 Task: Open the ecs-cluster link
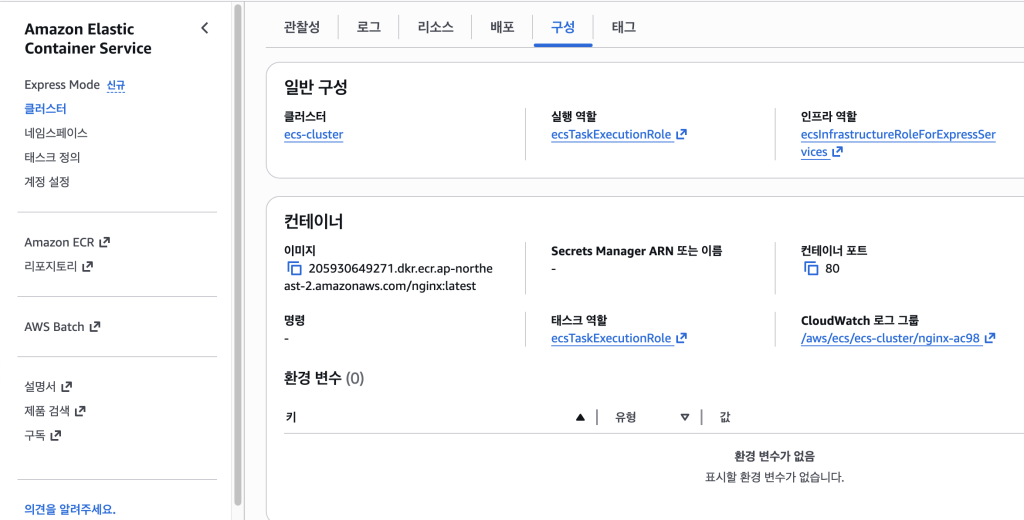(313, 134)
